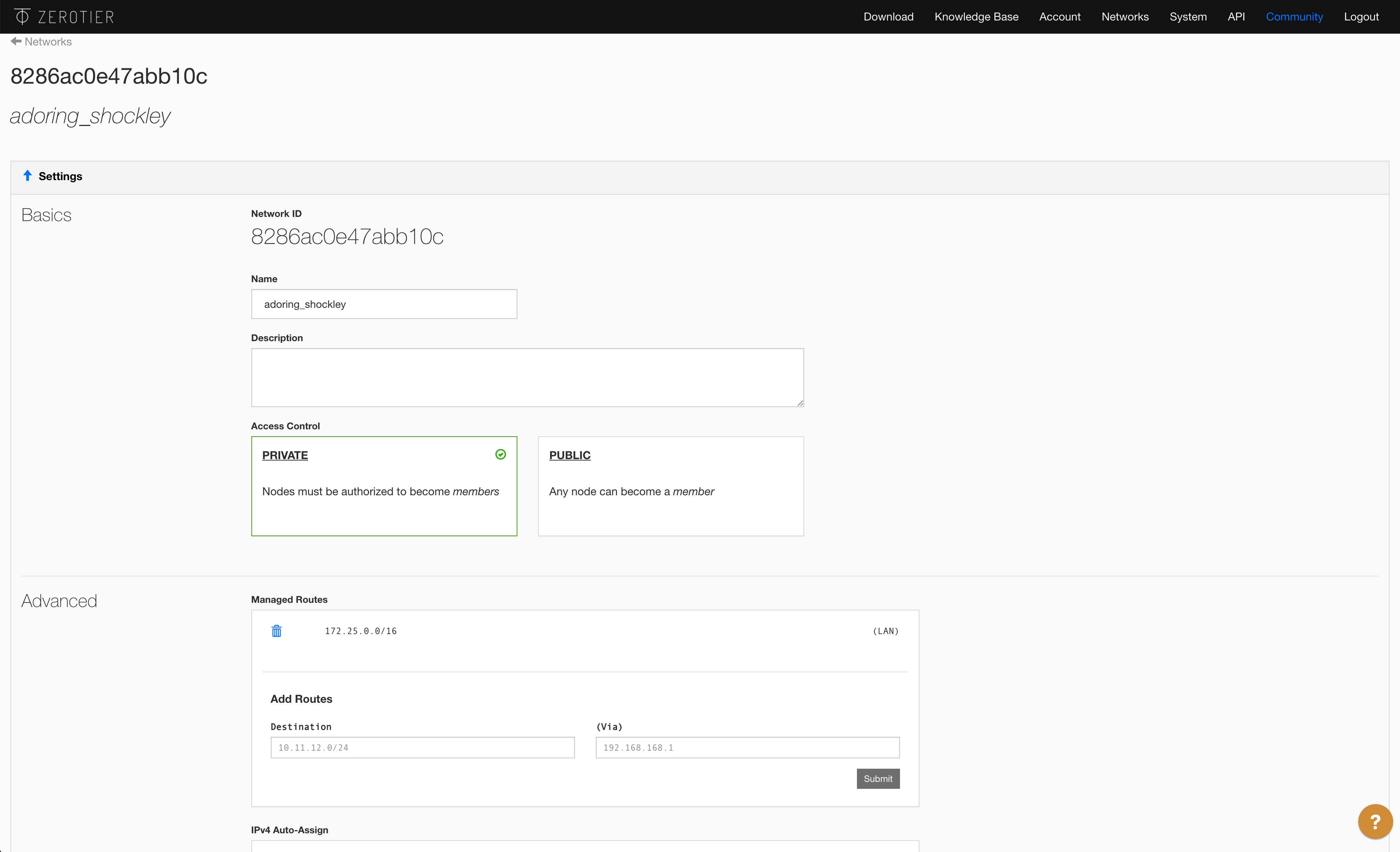Click the route Via input field
This screenshot has height=852, width=1400.
click(x=747, y=748)
